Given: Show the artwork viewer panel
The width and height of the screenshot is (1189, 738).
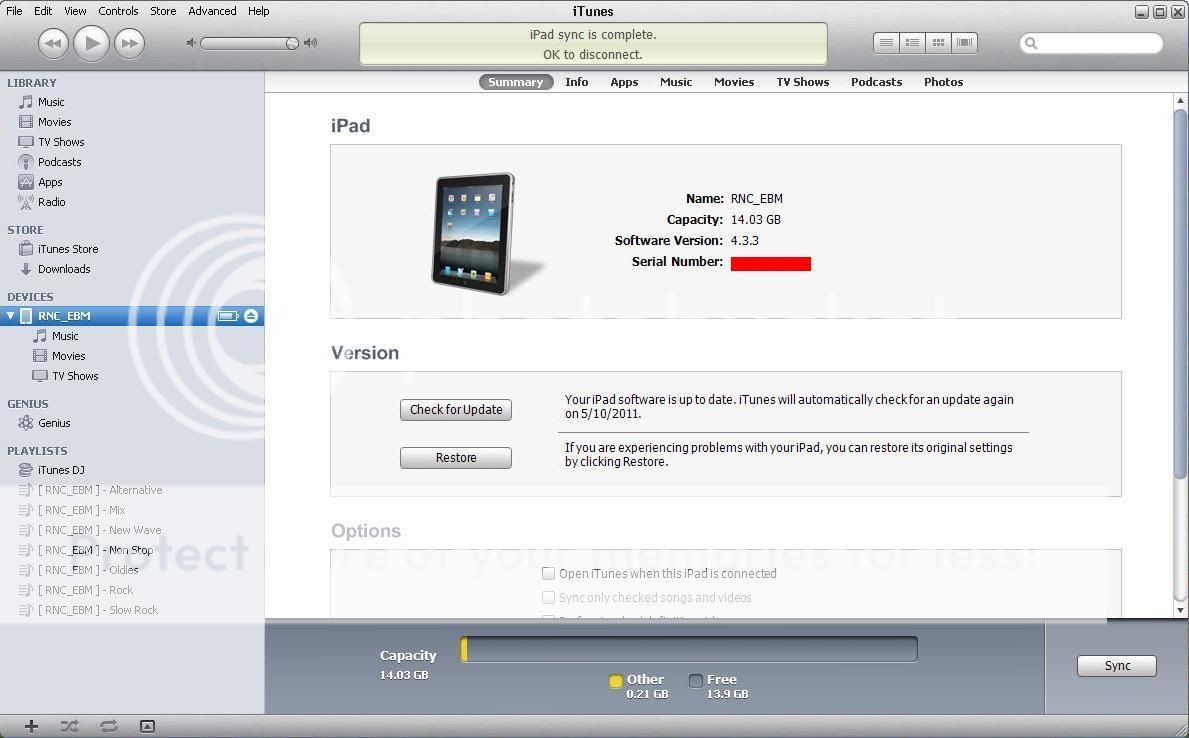Looking at the screenshot, I should click(x=147, y=727).
